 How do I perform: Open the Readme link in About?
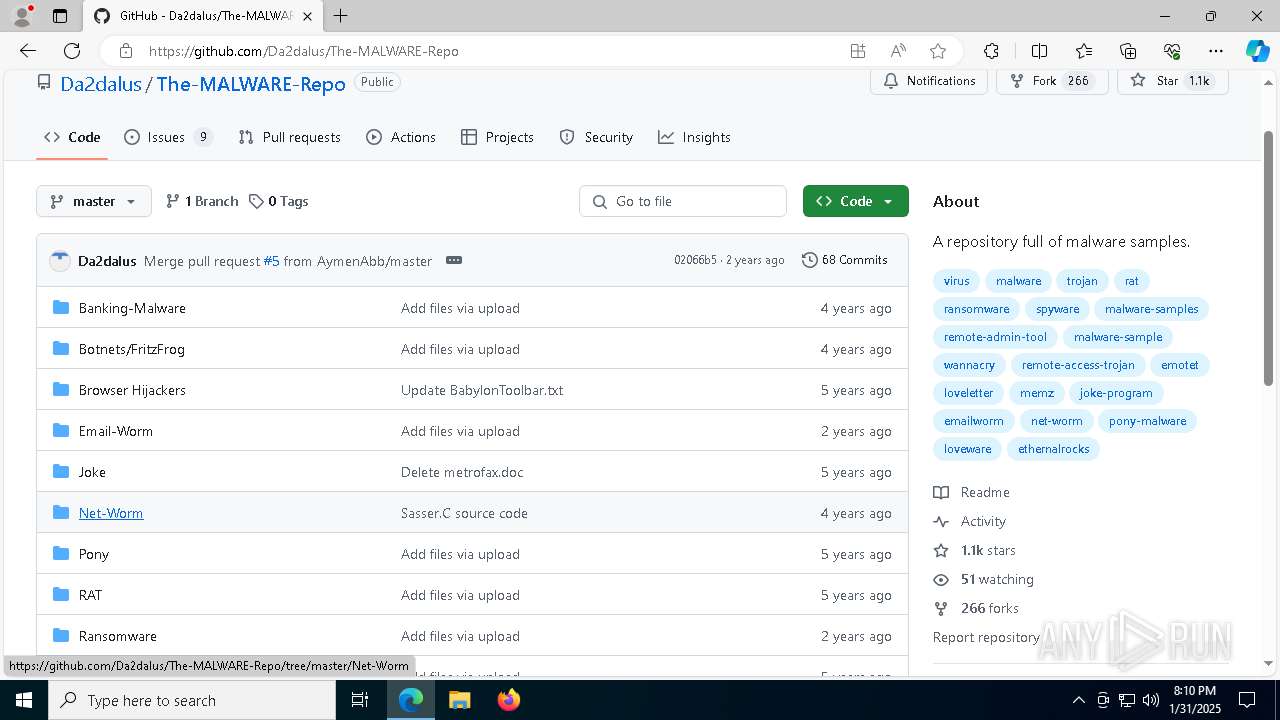click(x=972, y=492)
